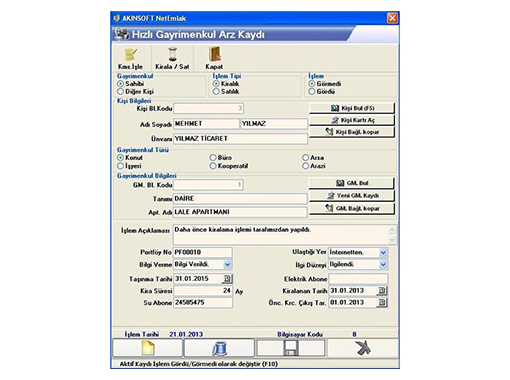Select the Satılık radio button
Image resolution: width=510 pixels, height=380 pixels.
click(x=216, y=91)
